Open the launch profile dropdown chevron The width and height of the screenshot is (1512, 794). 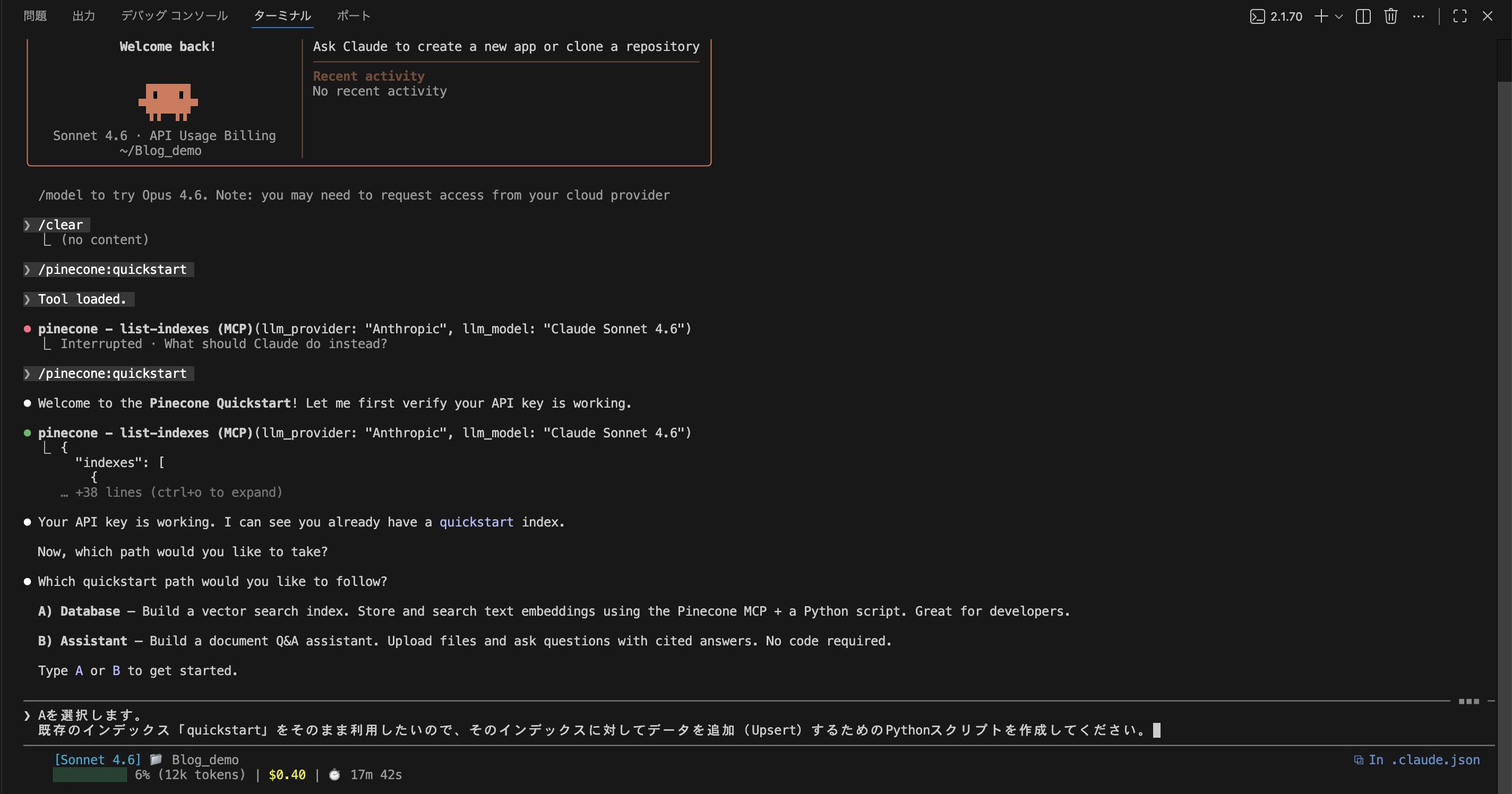click(x=1339, y=16)
